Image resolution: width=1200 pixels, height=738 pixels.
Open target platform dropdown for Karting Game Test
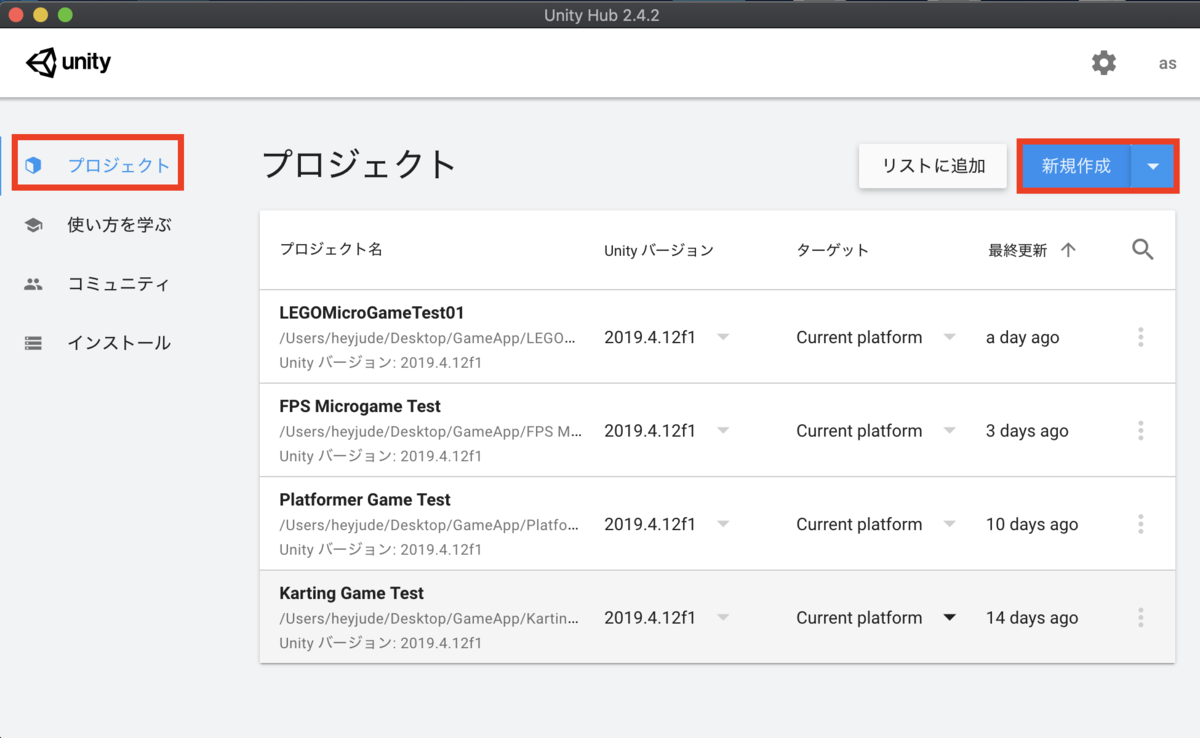(x=950, y=618)
